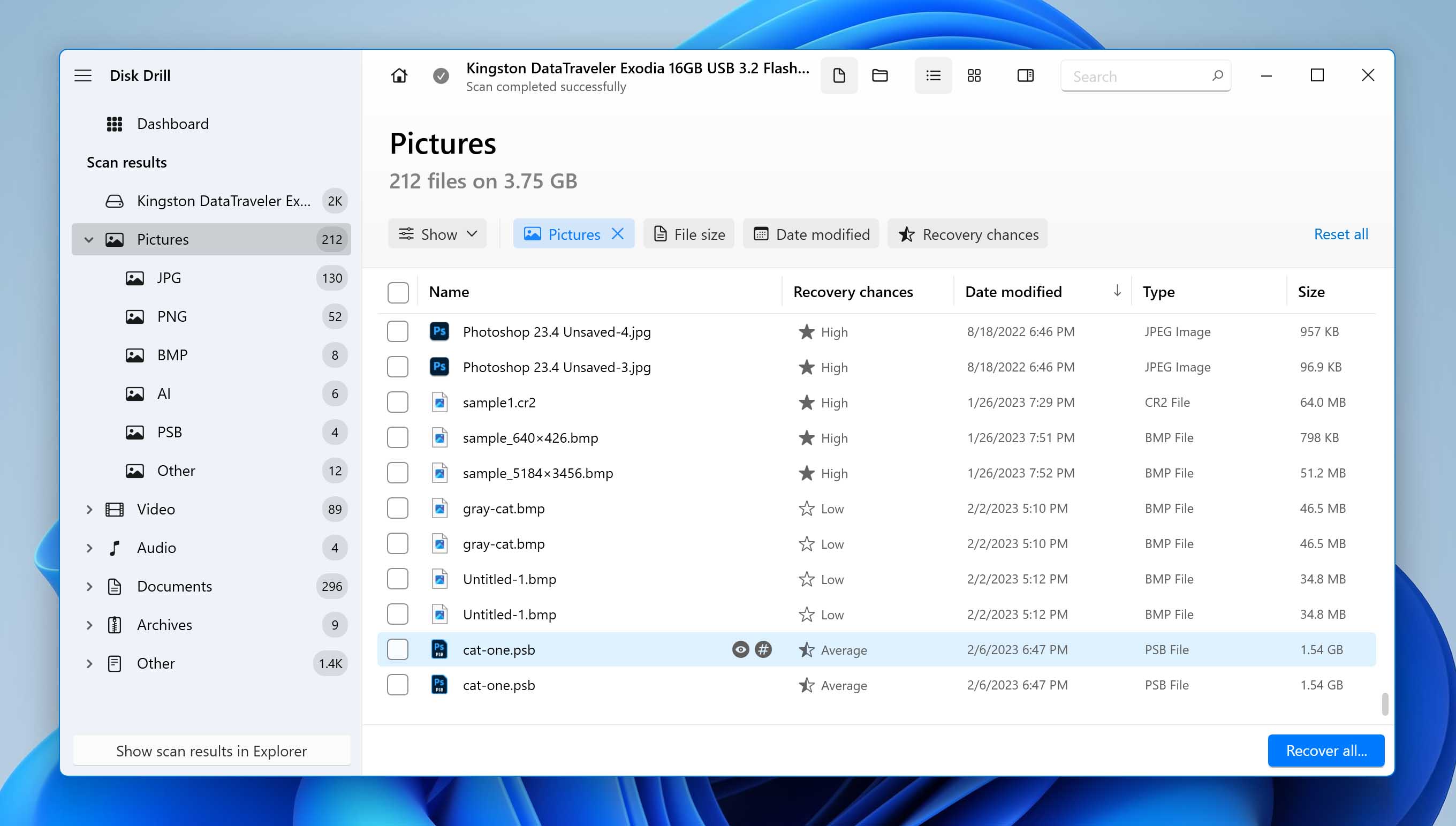Expand the Other category at bottom
This screenshot has height=826, width=1456.
(89, 663)
